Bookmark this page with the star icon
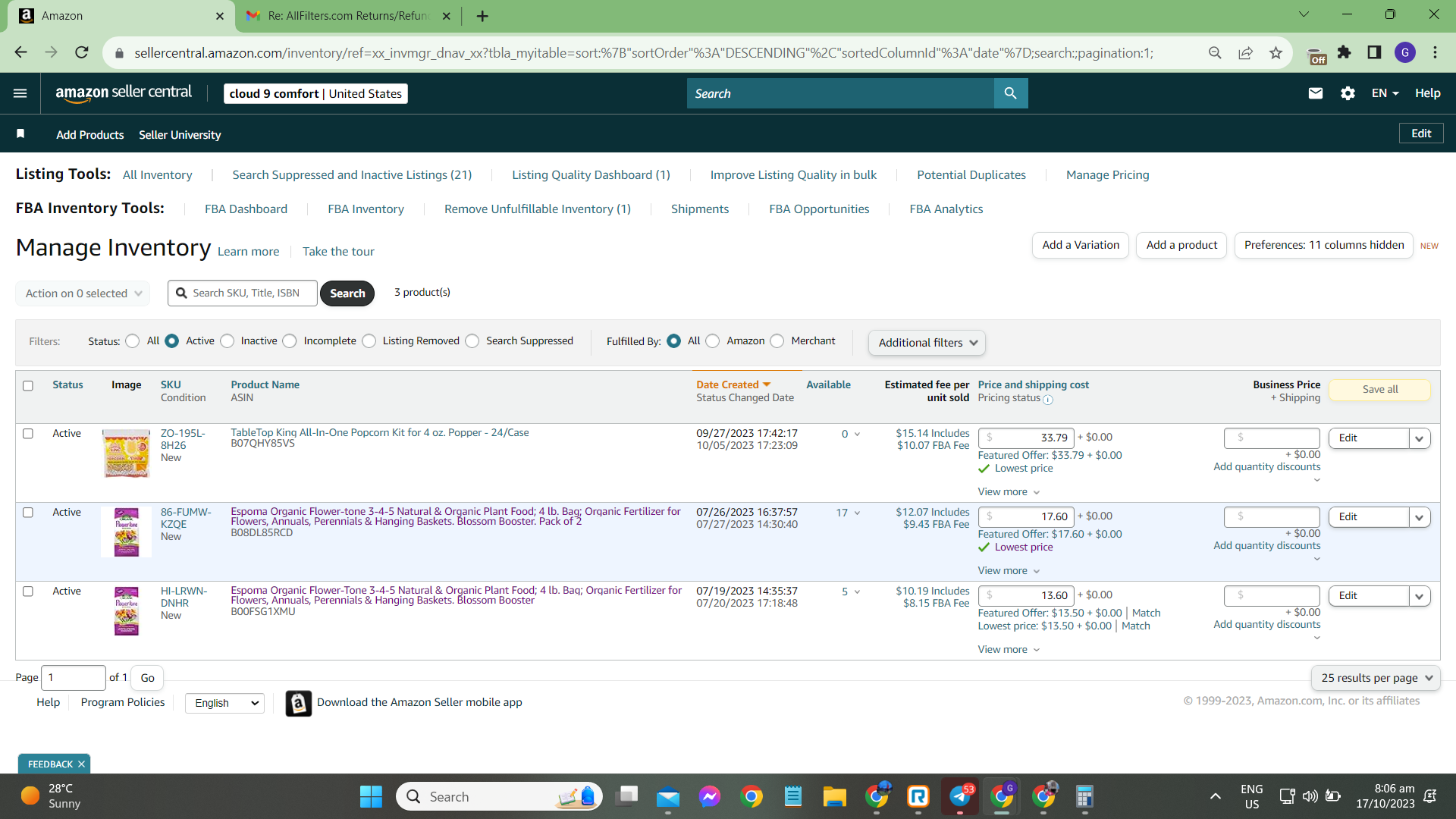Screen dimensions: 1456x819 tap(1276, 52)
